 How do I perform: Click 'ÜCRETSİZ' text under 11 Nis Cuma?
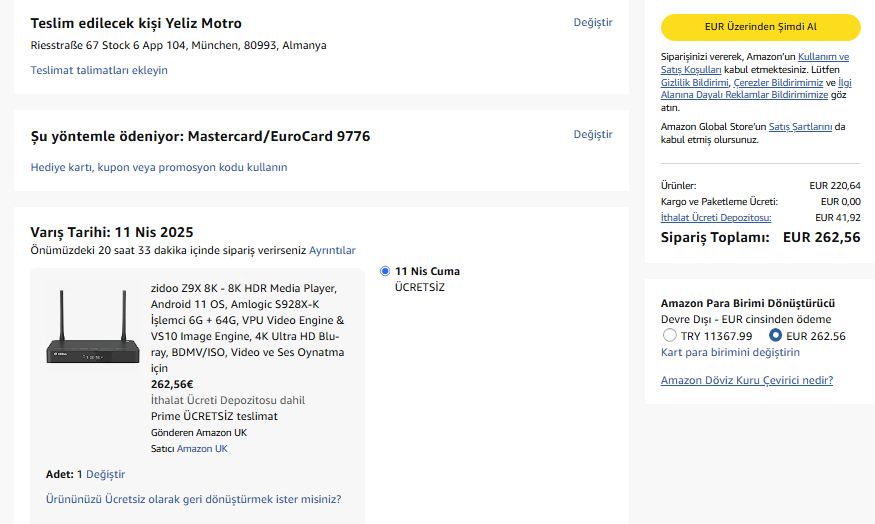tap(420, 287)
